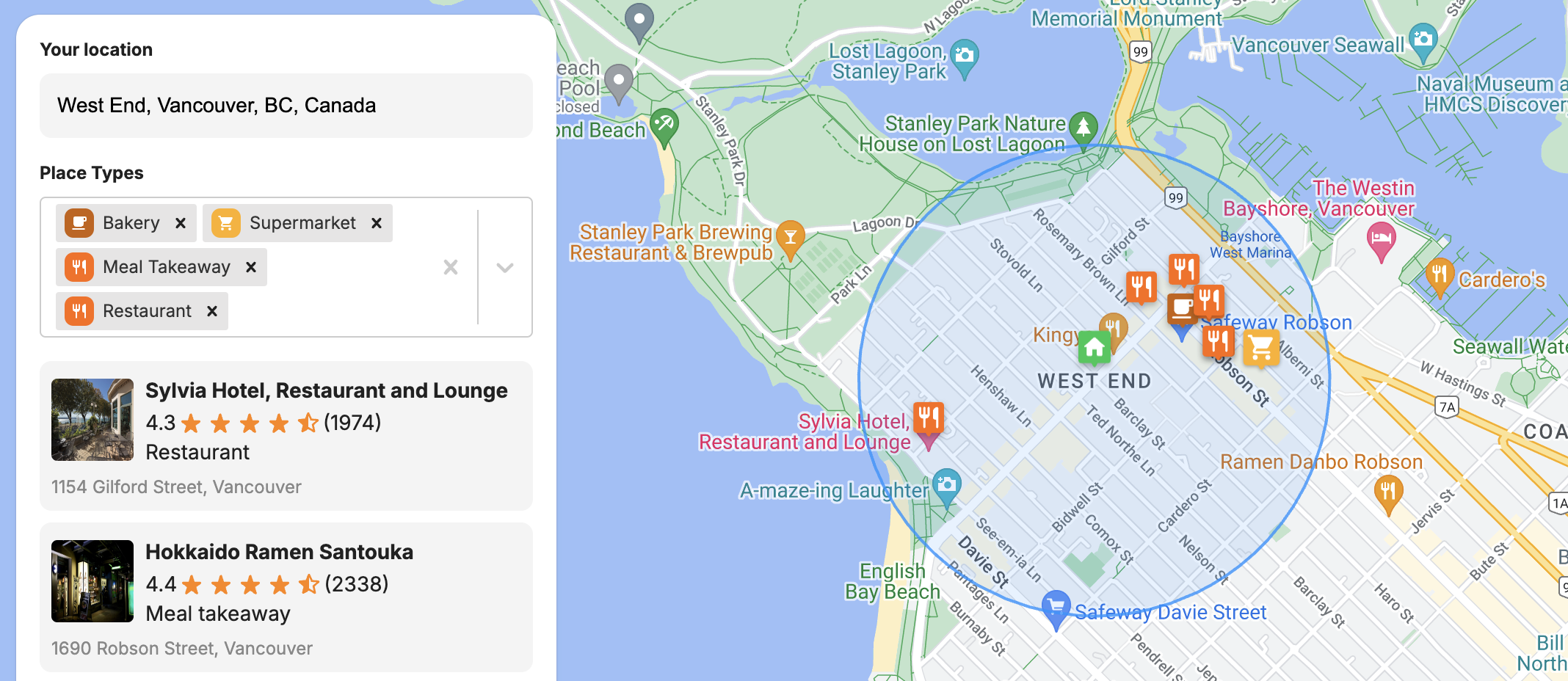Select the cocktail marker at Stanley Park Brewing
Screen dimensions: 1568x681
click(791, 237)
